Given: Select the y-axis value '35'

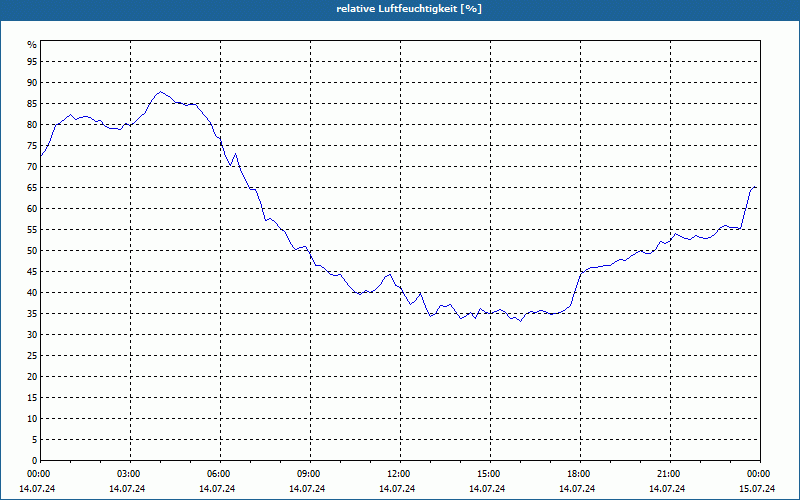Looking at the screenshot, I should click(32, 314).
